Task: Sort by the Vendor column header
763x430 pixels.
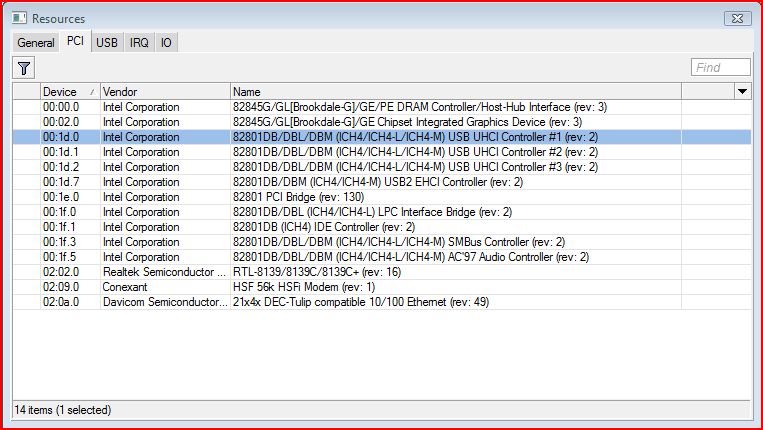Action: pyautogui.click(x=165, y=91)
